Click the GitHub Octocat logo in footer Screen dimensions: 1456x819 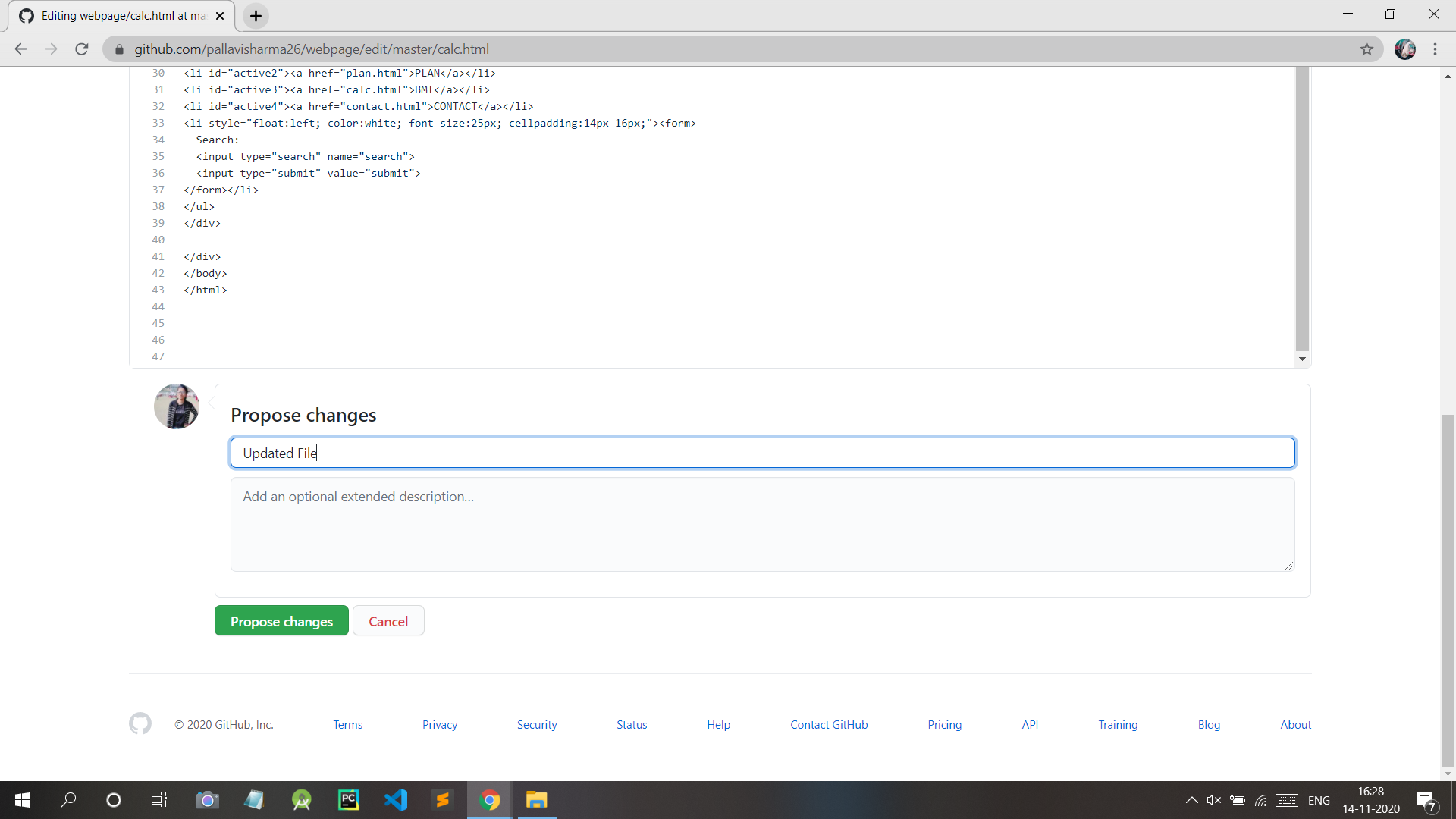(140, 723)
